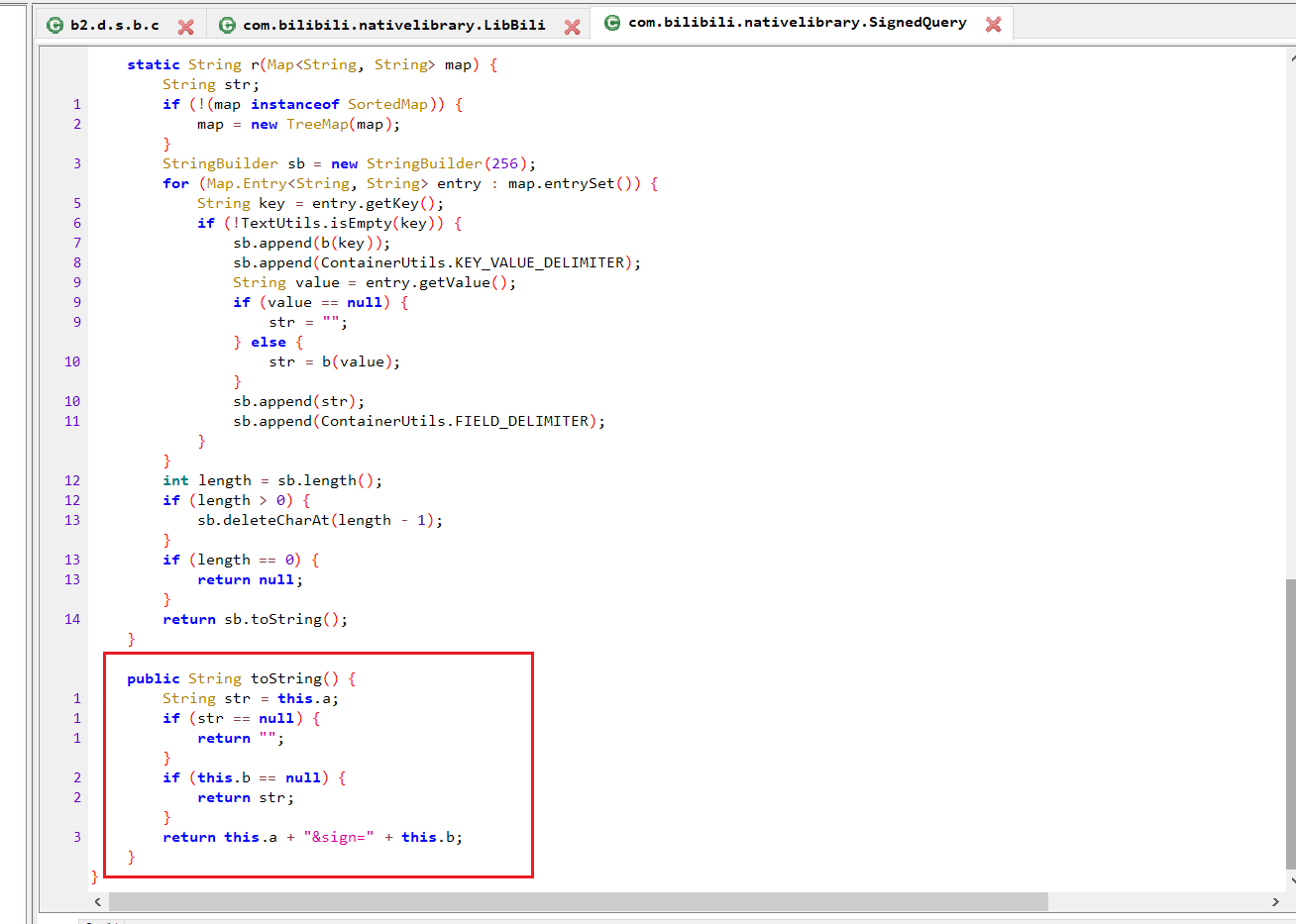The width and height of the screenshot is (1296, 924).
Task: Click 'getKey' in entry.getKey() line
Action: coord(392,203)
